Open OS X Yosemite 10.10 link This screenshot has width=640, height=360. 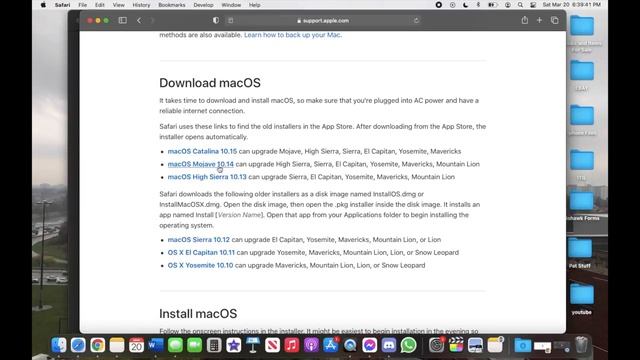(x=200, y=265)
